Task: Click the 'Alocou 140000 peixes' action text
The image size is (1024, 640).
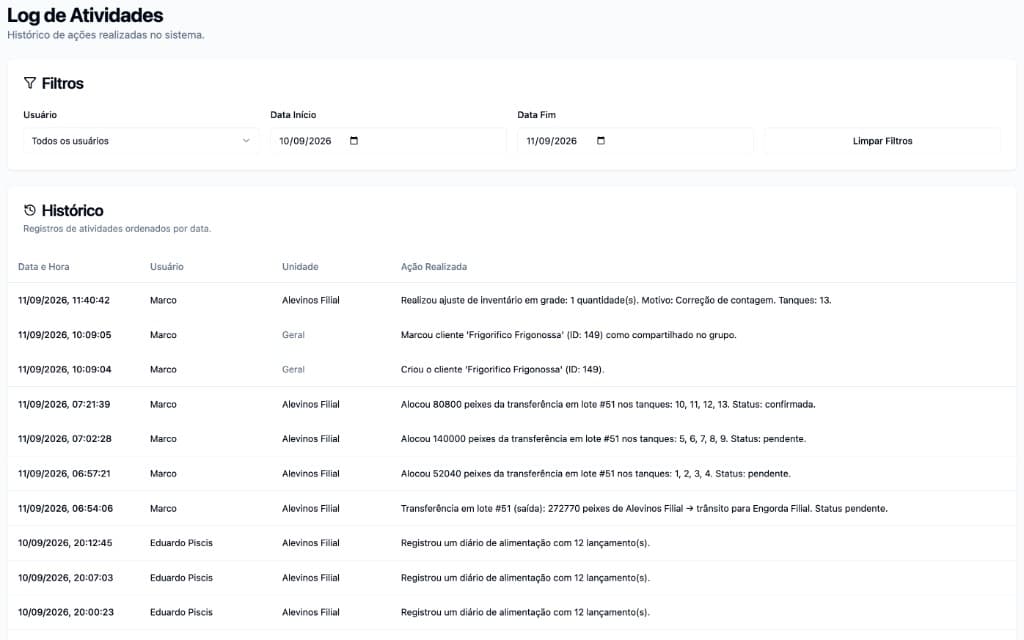Action: (603, 439)
